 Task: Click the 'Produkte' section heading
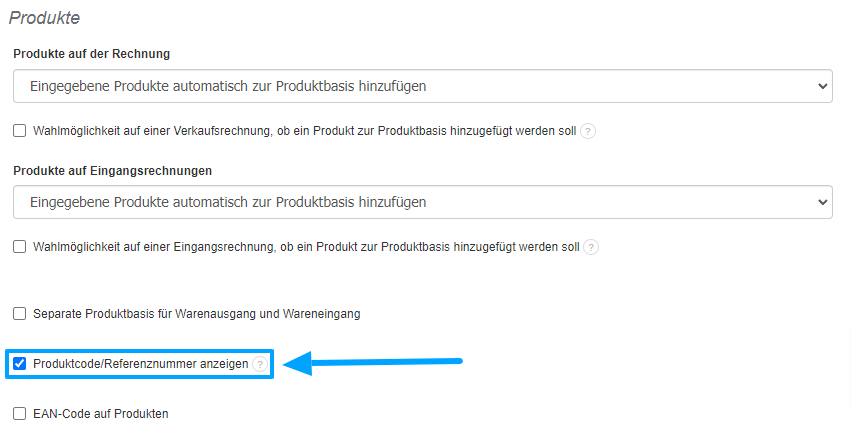coord(44,18)
